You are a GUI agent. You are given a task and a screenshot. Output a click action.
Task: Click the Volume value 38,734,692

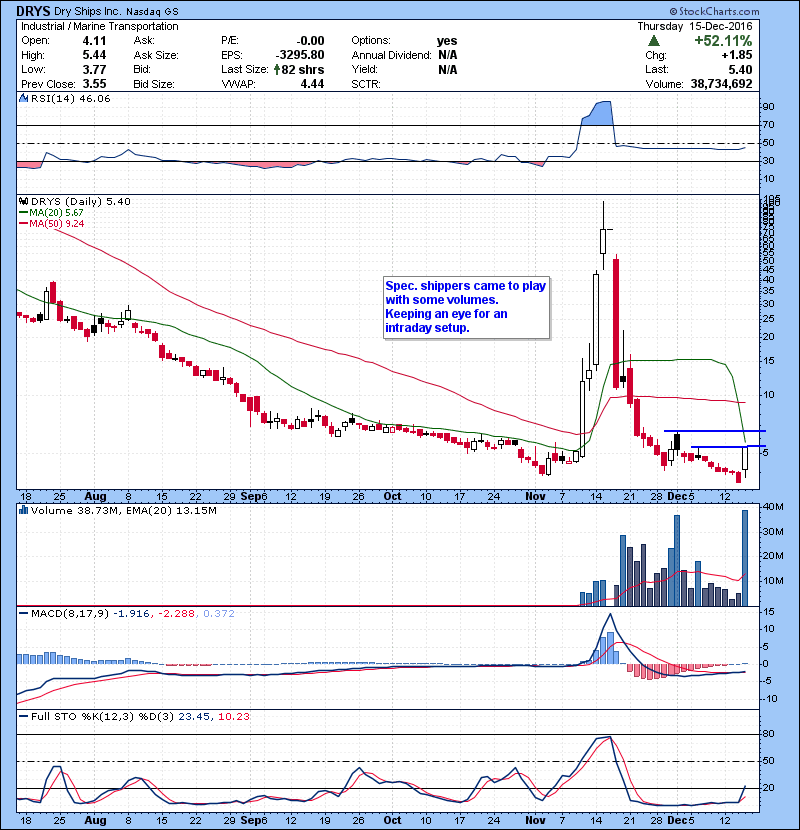(x=721, y=84)
